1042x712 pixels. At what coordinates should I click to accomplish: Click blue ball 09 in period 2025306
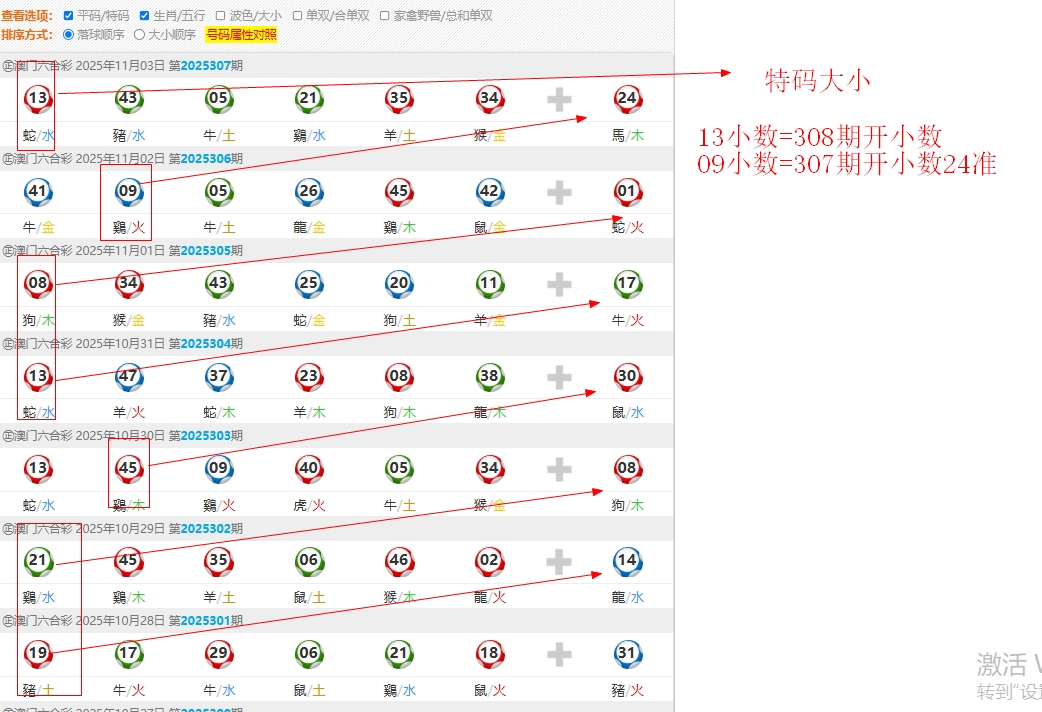point(128,191)
